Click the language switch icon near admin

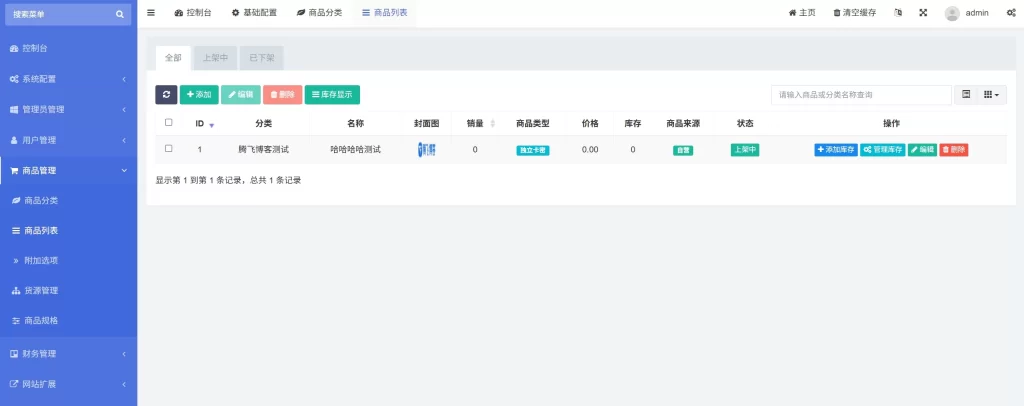[x=898, y=12]
